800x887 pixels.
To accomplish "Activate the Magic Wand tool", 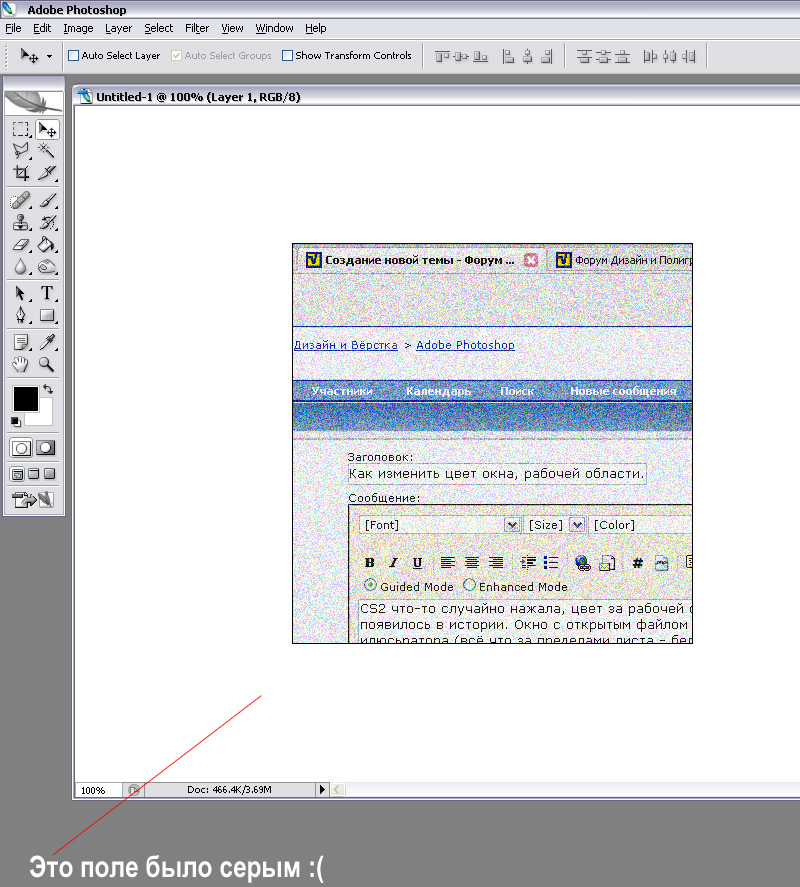I will (x=47, y=150).
